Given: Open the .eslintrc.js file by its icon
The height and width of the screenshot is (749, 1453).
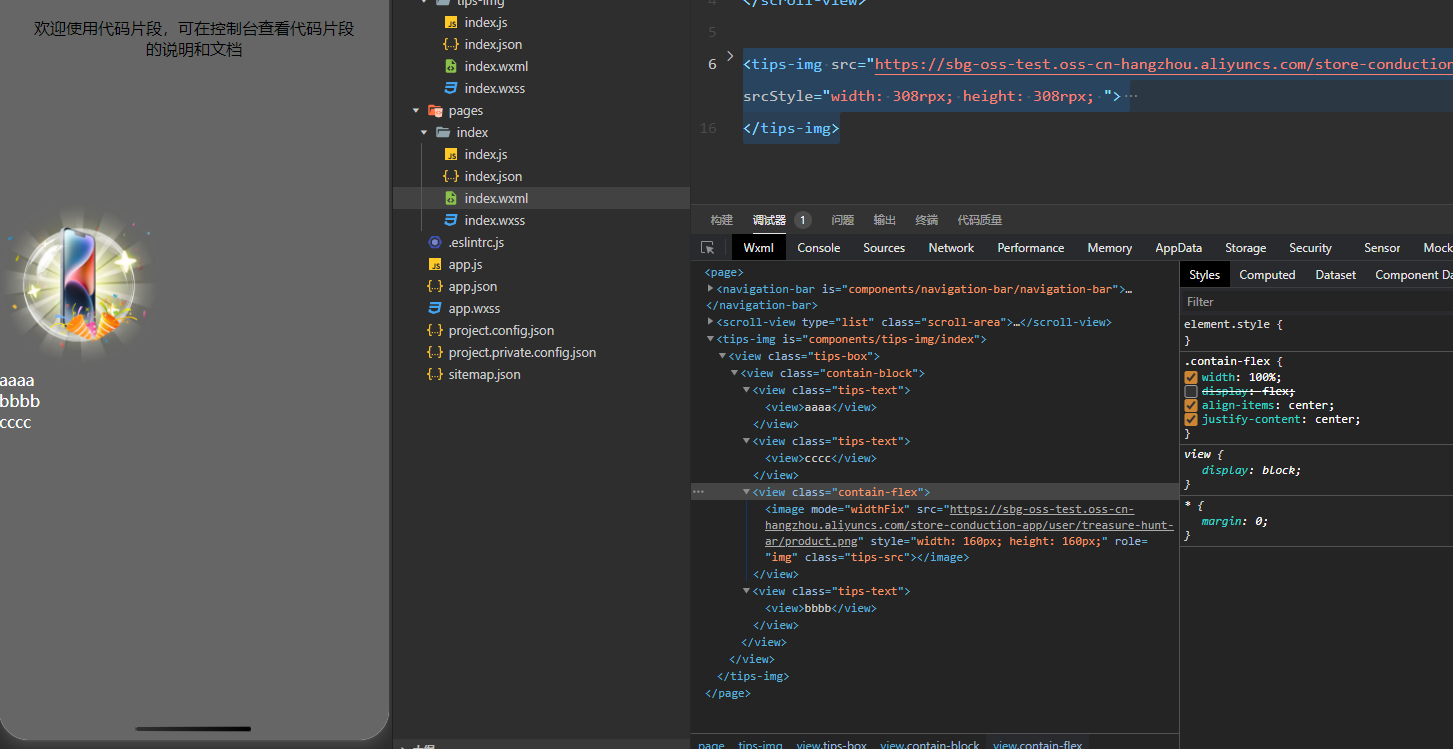Looking at the screenshot, I should point(435,242).
